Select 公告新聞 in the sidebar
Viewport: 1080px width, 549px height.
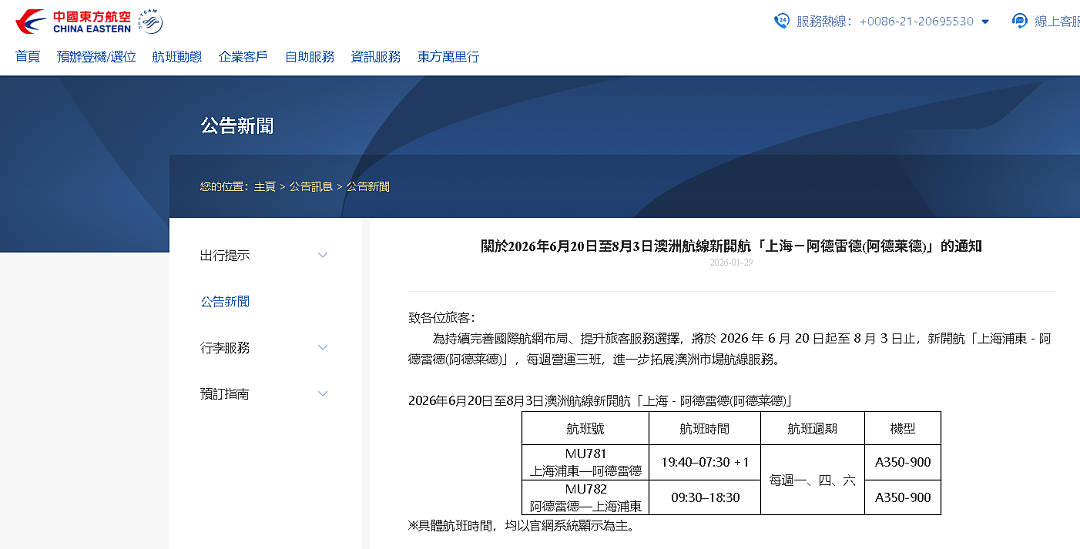pos(225,301)
